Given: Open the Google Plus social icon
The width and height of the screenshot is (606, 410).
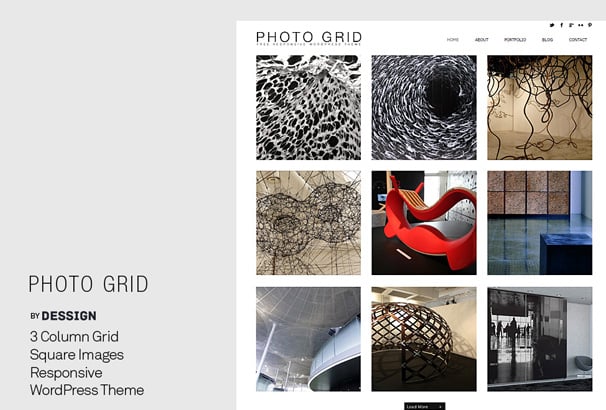Looking at the screenshot, I should pos(571,25).
